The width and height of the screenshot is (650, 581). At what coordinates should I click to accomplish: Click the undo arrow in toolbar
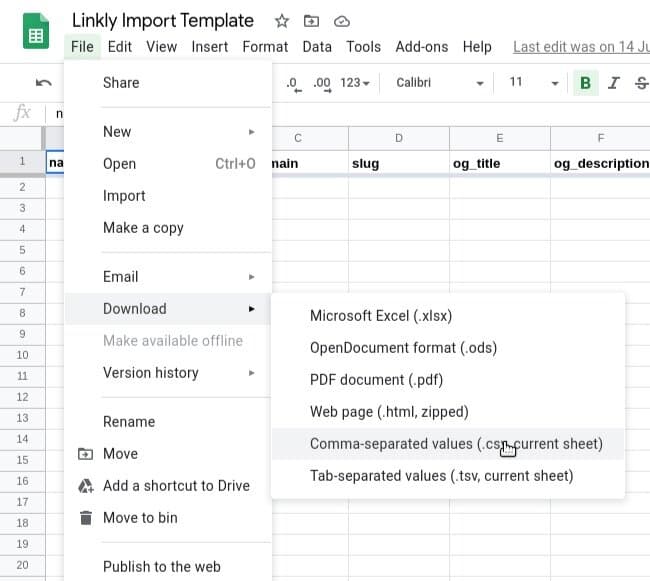pos(43,83)
